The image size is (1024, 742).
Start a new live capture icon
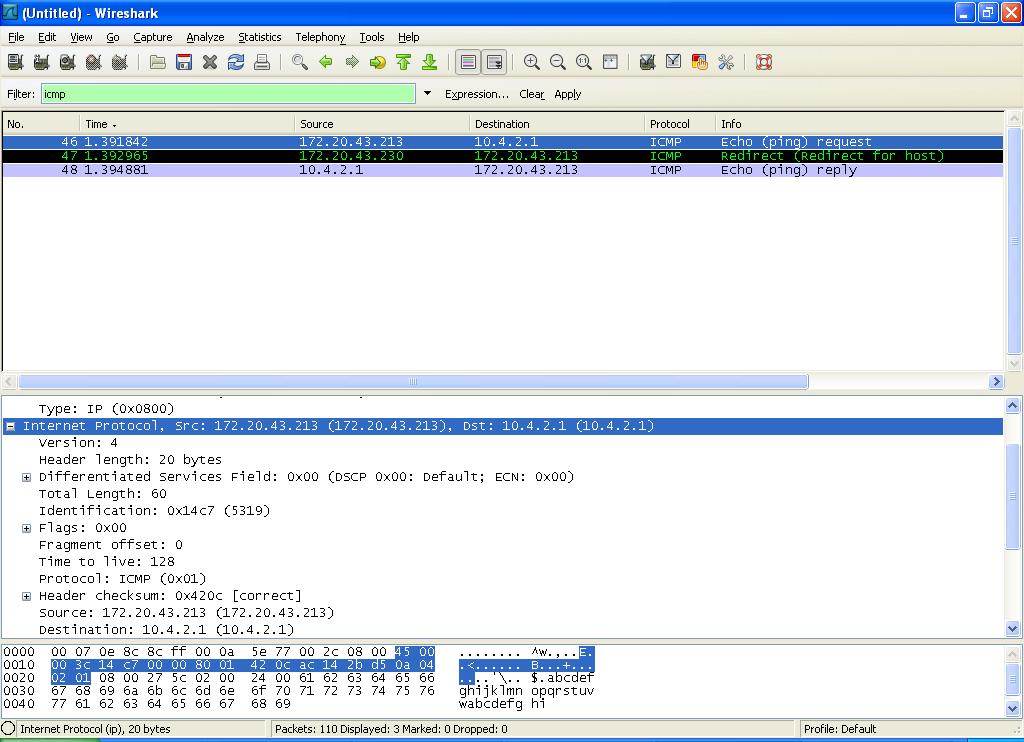[67, 62]
